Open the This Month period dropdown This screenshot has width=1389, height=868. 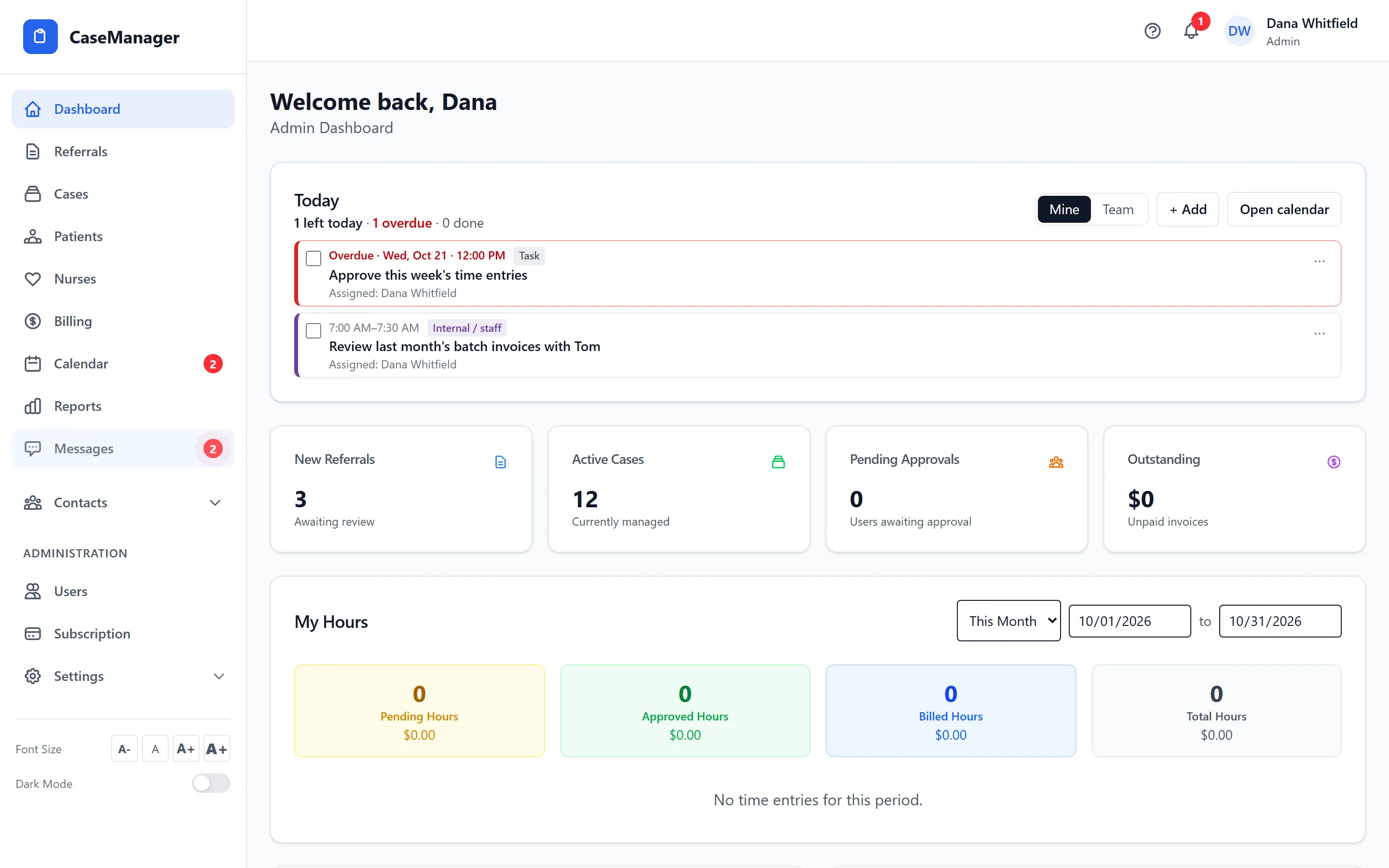[x=1008, y=621]
